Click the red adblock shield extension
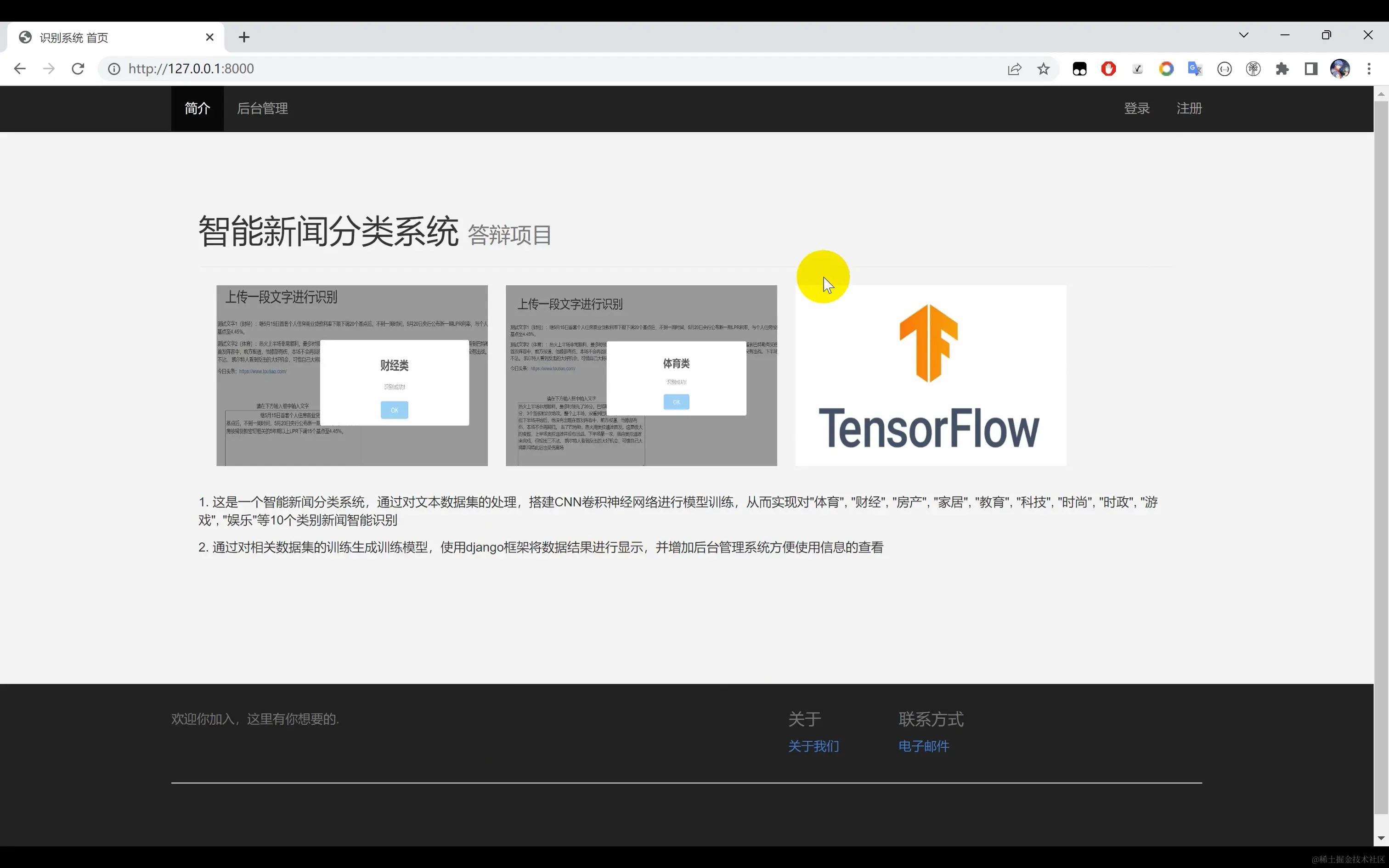 coord(1108,69)
